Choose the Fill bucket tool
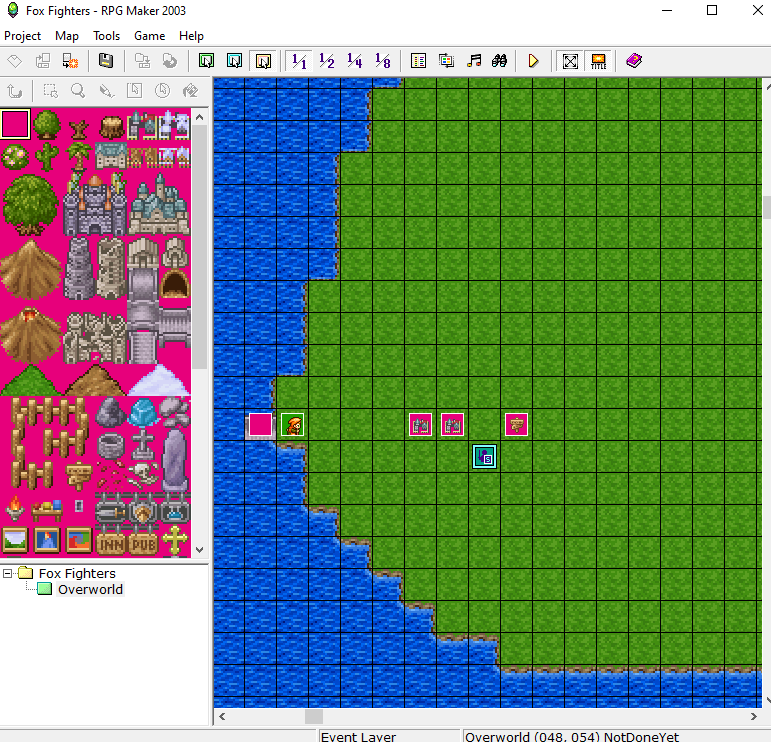Screen dimensions: 771x742 [x=190, y=90]
